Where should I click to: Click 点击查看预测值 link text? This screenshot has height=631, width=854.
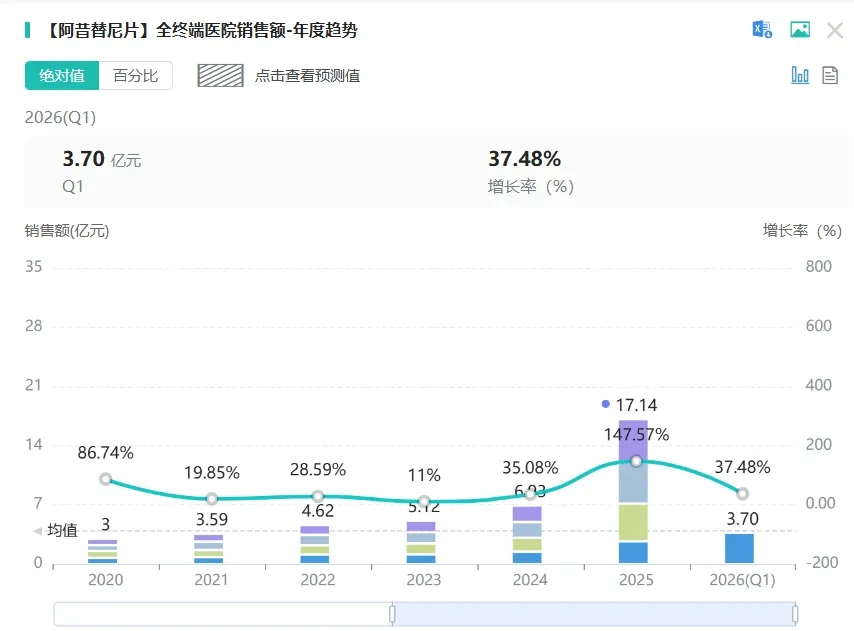[307, 76]
